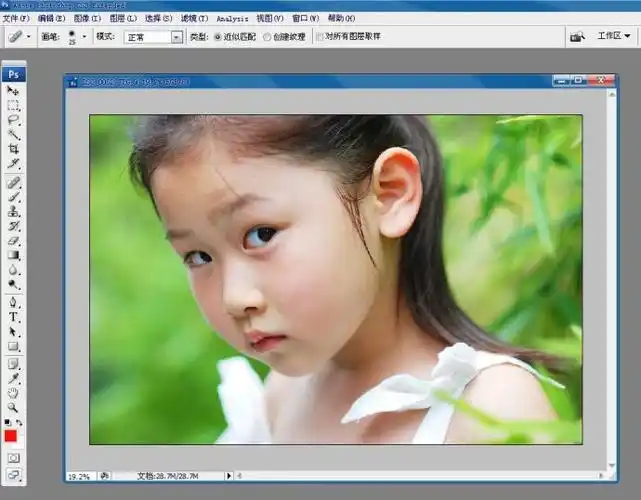Choose the 创建纹理 radio option
Viewport: 641px width, 500px height.
[x=267, y=36]
